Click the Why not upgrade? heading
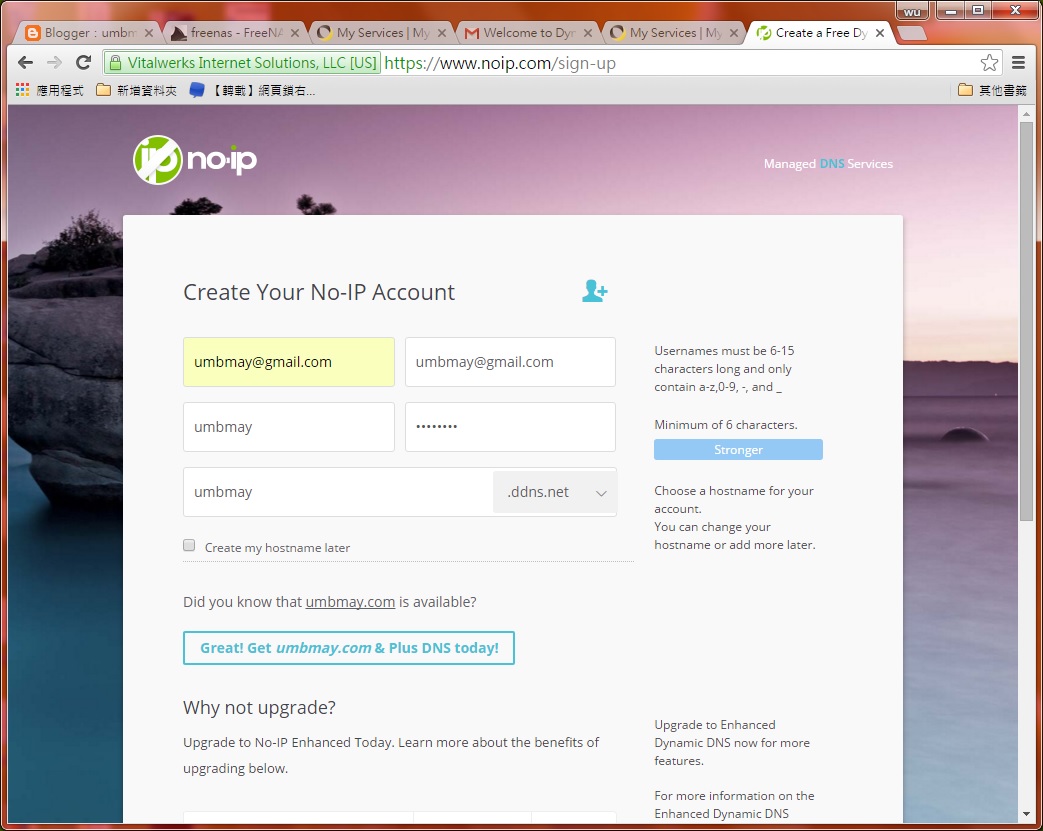 pyautogui.click(x=259, y=707)
